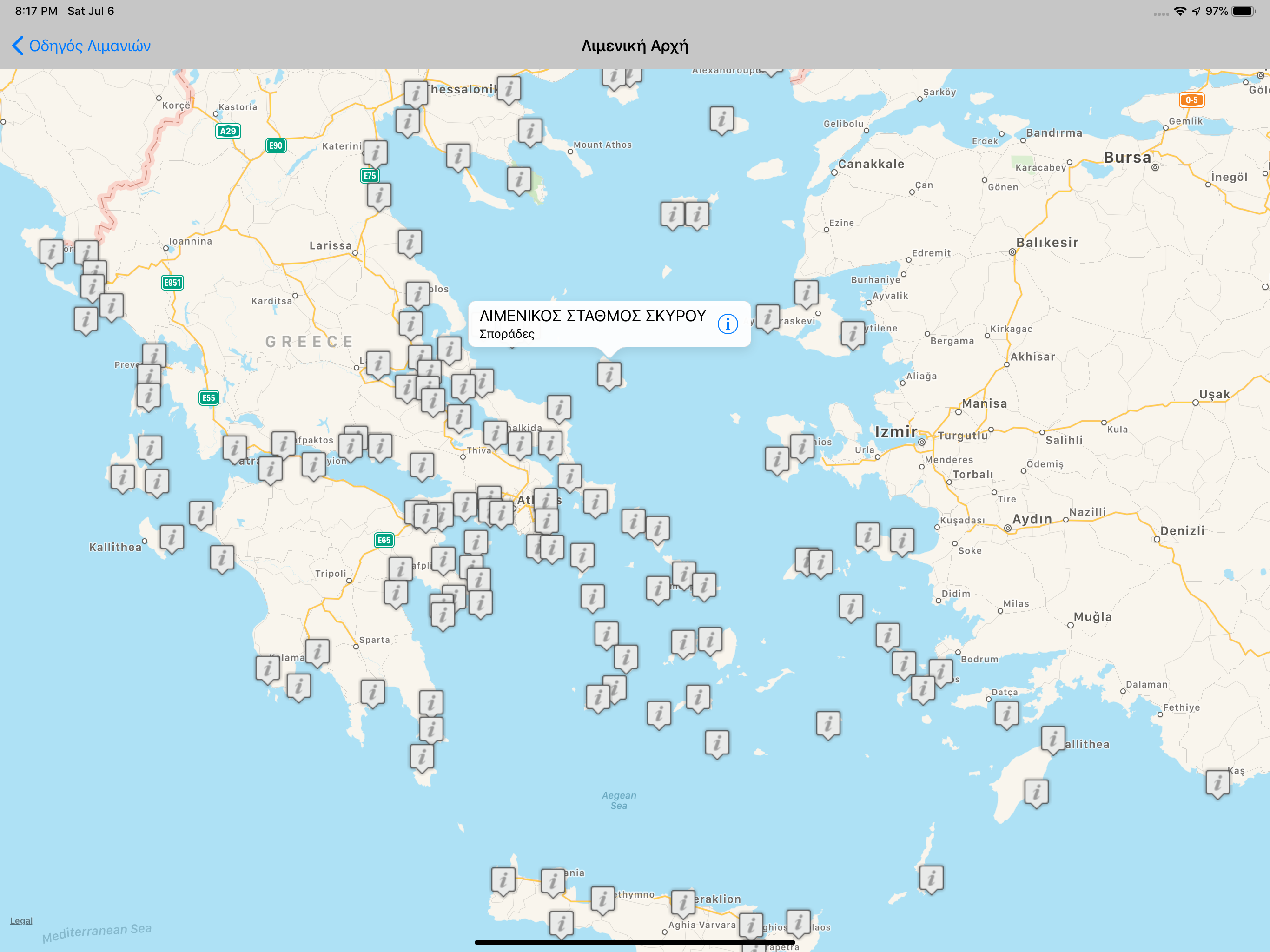
Task: Check the Wi-Fi status icon
Action: click(x=1180, y=11)
